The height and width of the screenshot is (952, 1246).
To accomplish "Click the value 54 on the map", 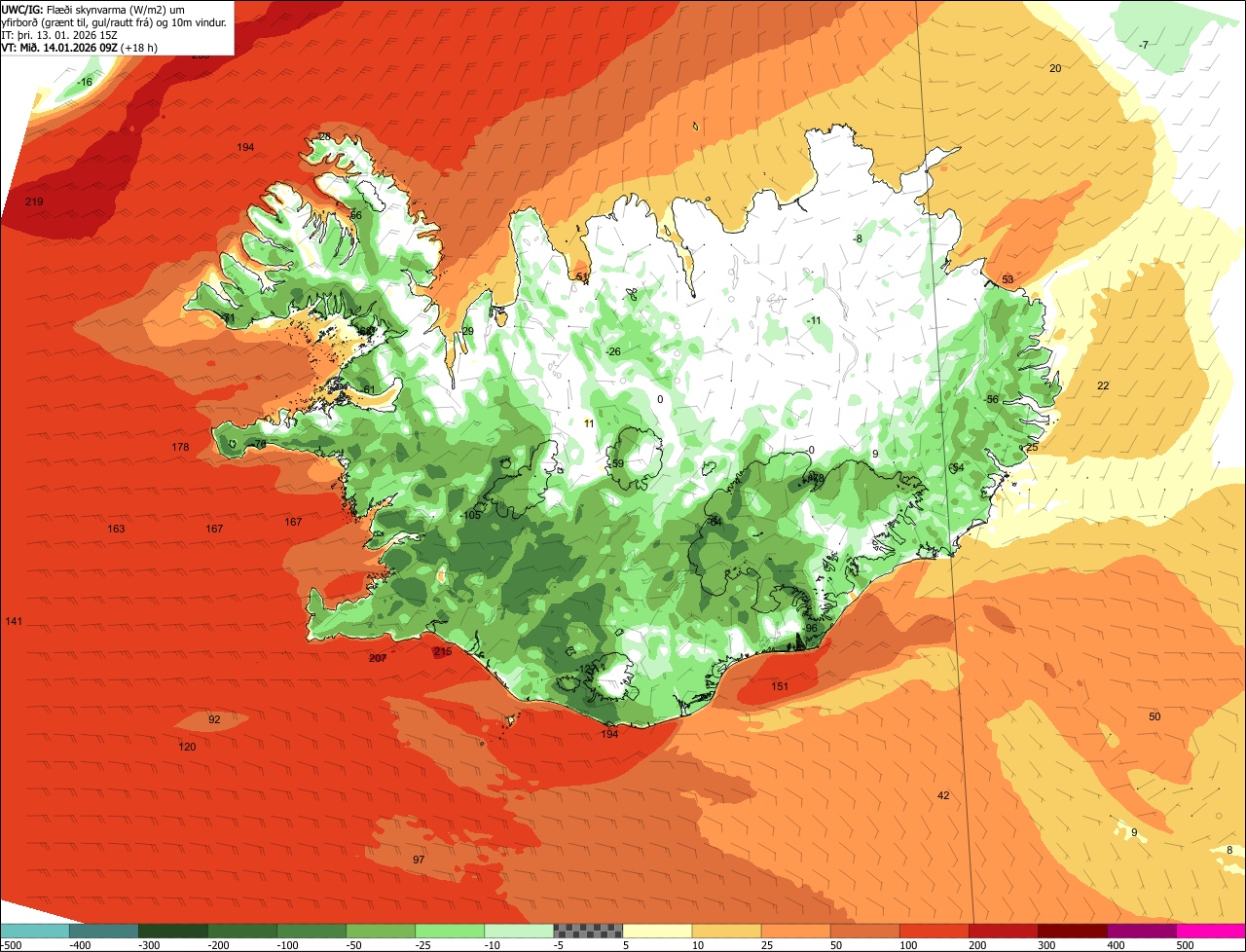I will (x=958, y=467).
